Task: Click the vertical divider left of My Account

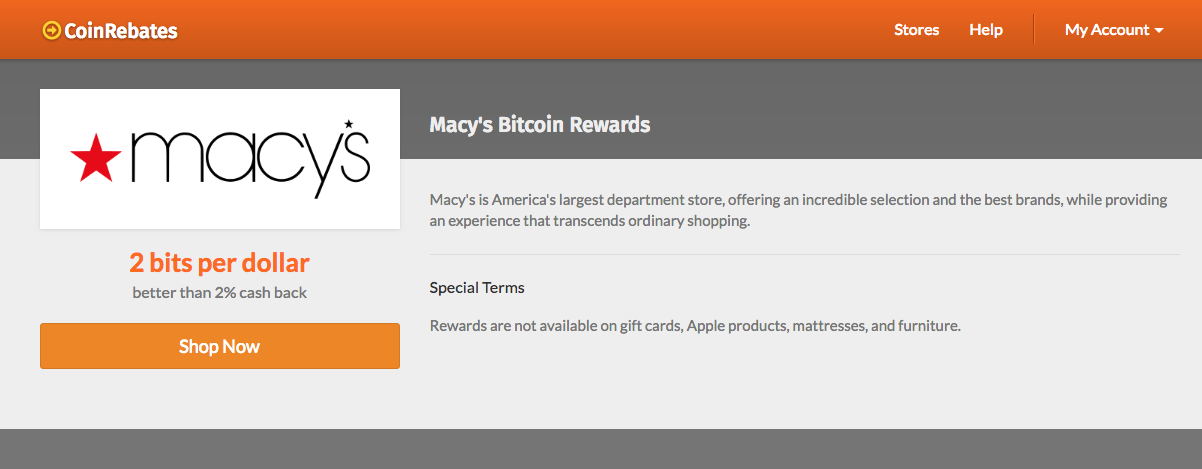Action: [x=1033, y=30]
